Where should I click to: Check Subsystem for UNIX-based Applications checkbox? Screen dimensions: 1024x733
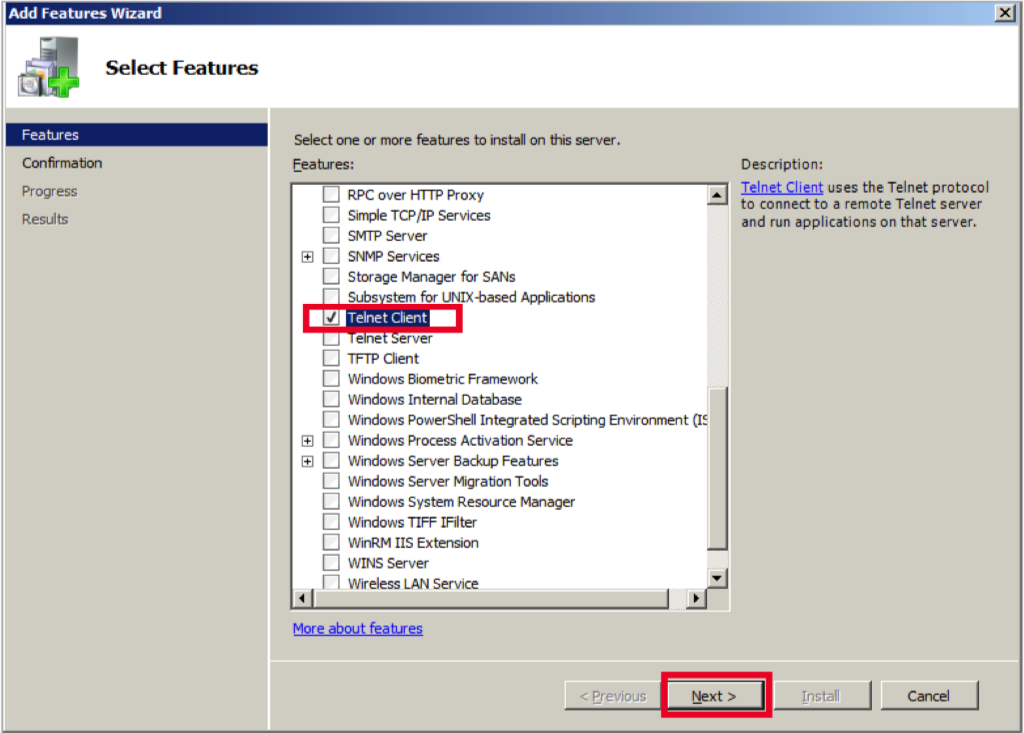tap(331, 297)
